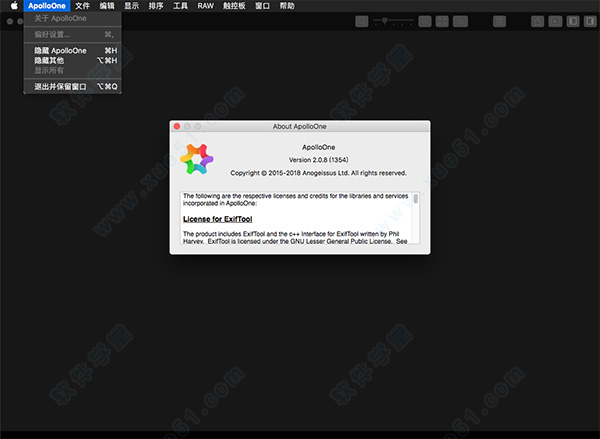Click the 'The following are the respective licenses' paragraph
Screen dimensions: 600x439
tap(295, 199)
